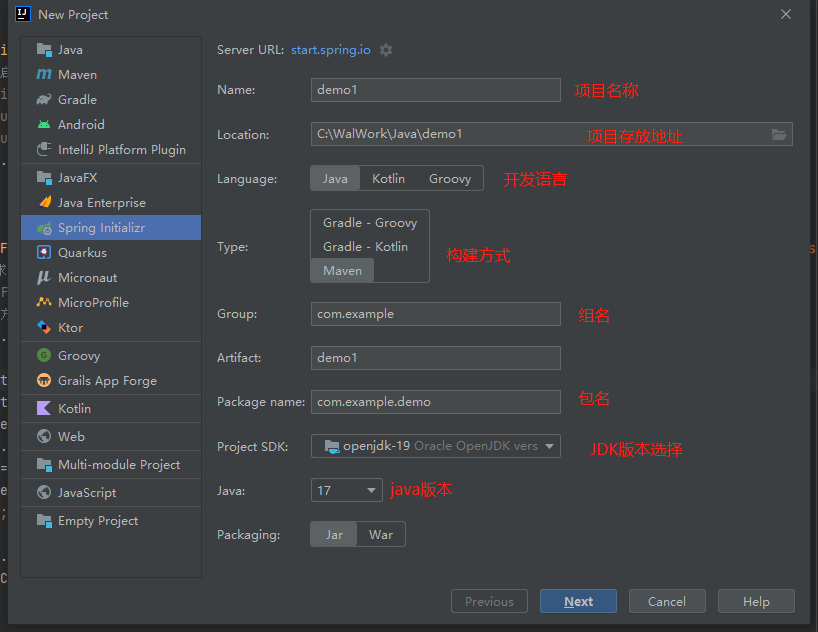Click the Gradle elephant icon
This screenshot has width=818, height=632.
(44, 100)
